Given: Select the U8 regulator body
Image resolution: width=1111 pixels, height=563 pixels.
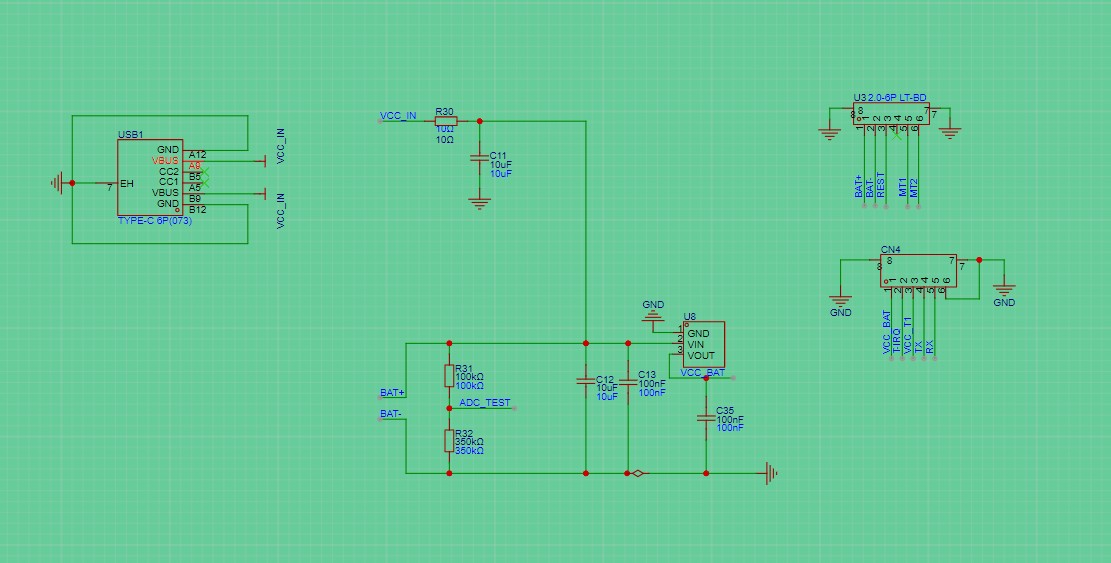Looking at the screenshot, I should (704, 344).
